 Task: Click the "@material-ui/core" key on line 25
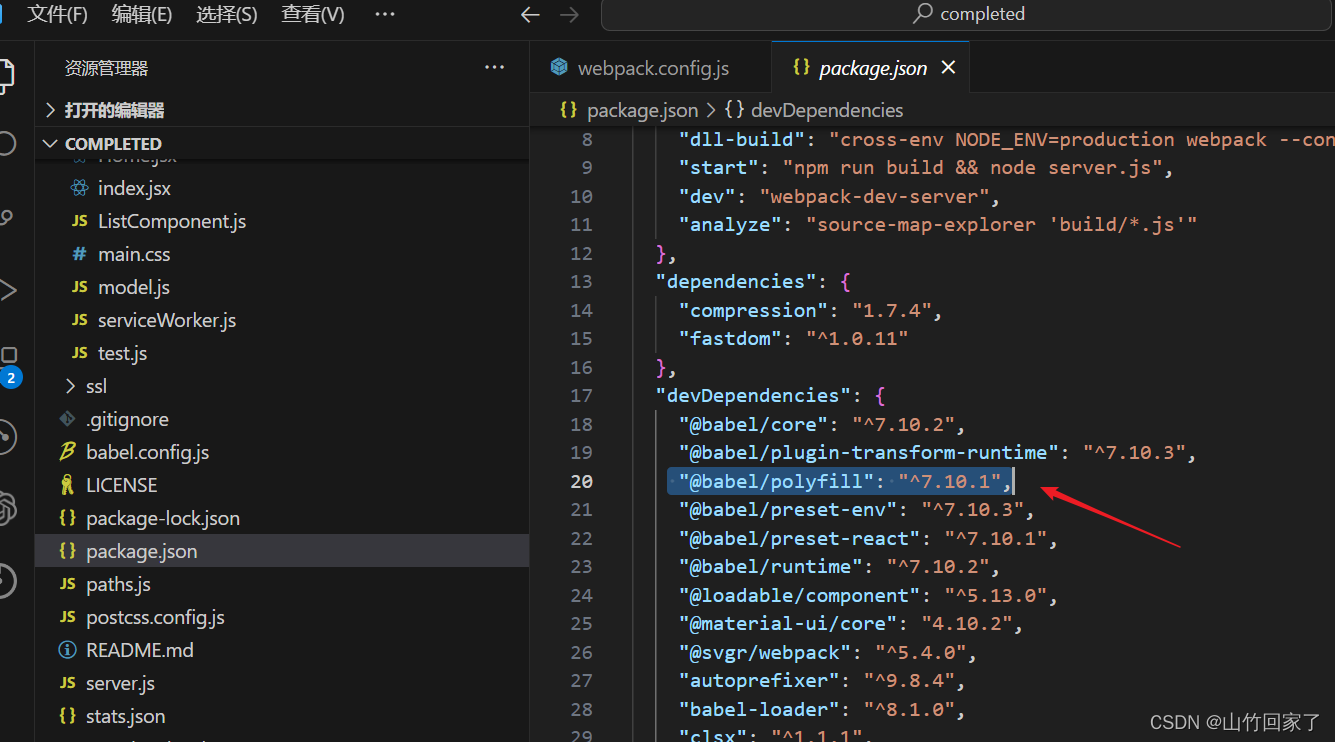pyautogui.click(x=787, y=623)
